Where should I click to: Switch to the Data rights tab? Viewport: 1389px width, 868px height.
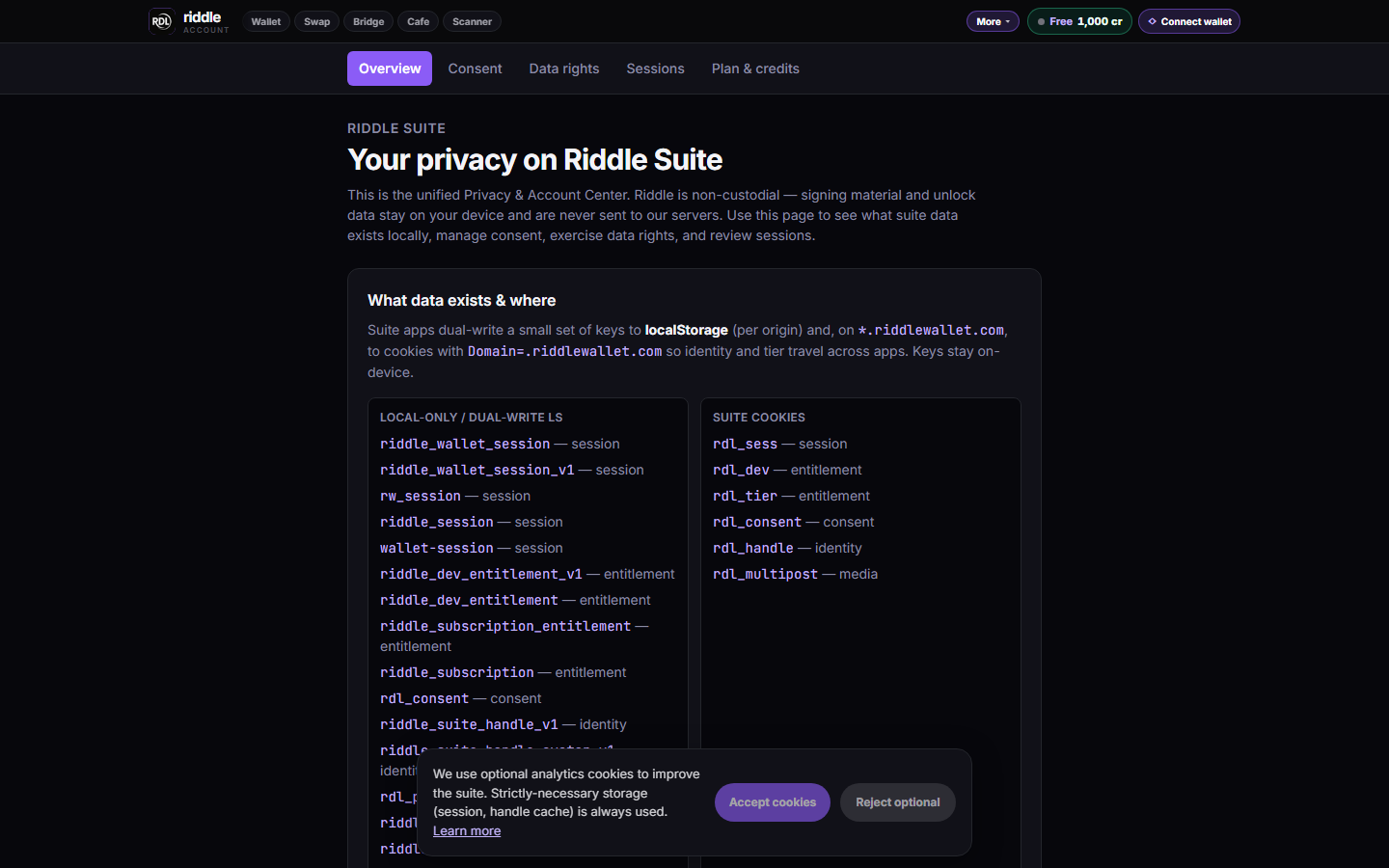(x=564, y=68)
